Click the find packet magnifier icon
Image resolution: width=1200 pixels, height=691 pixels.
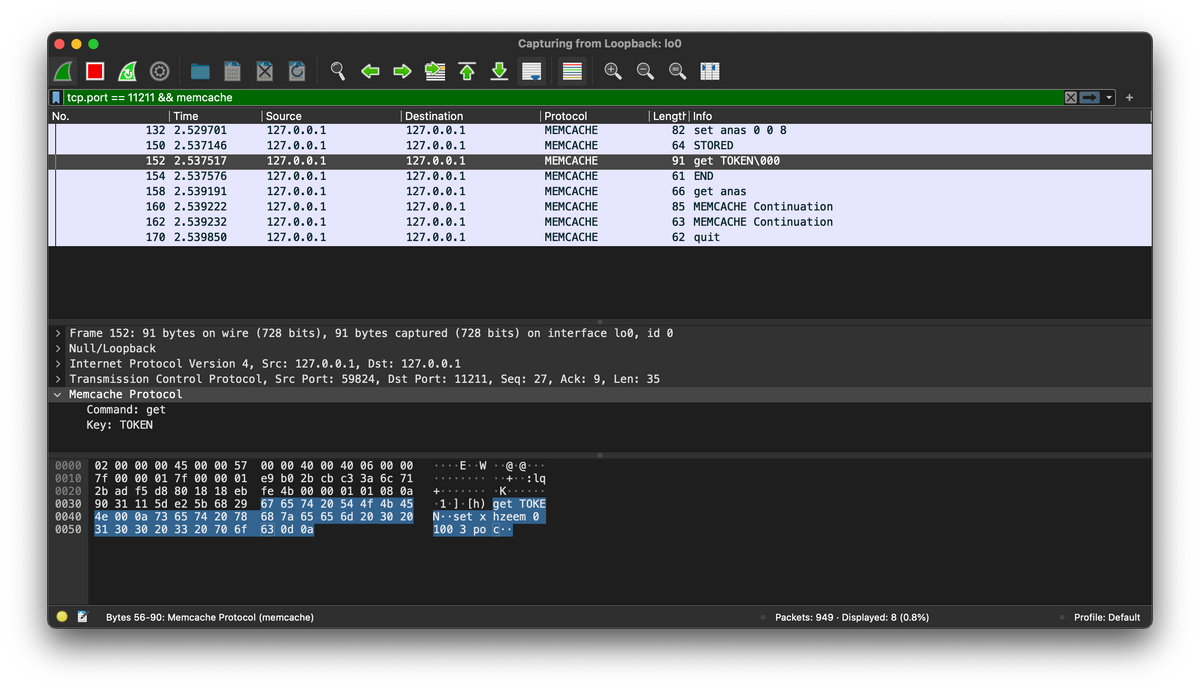(x=338, y=71)
